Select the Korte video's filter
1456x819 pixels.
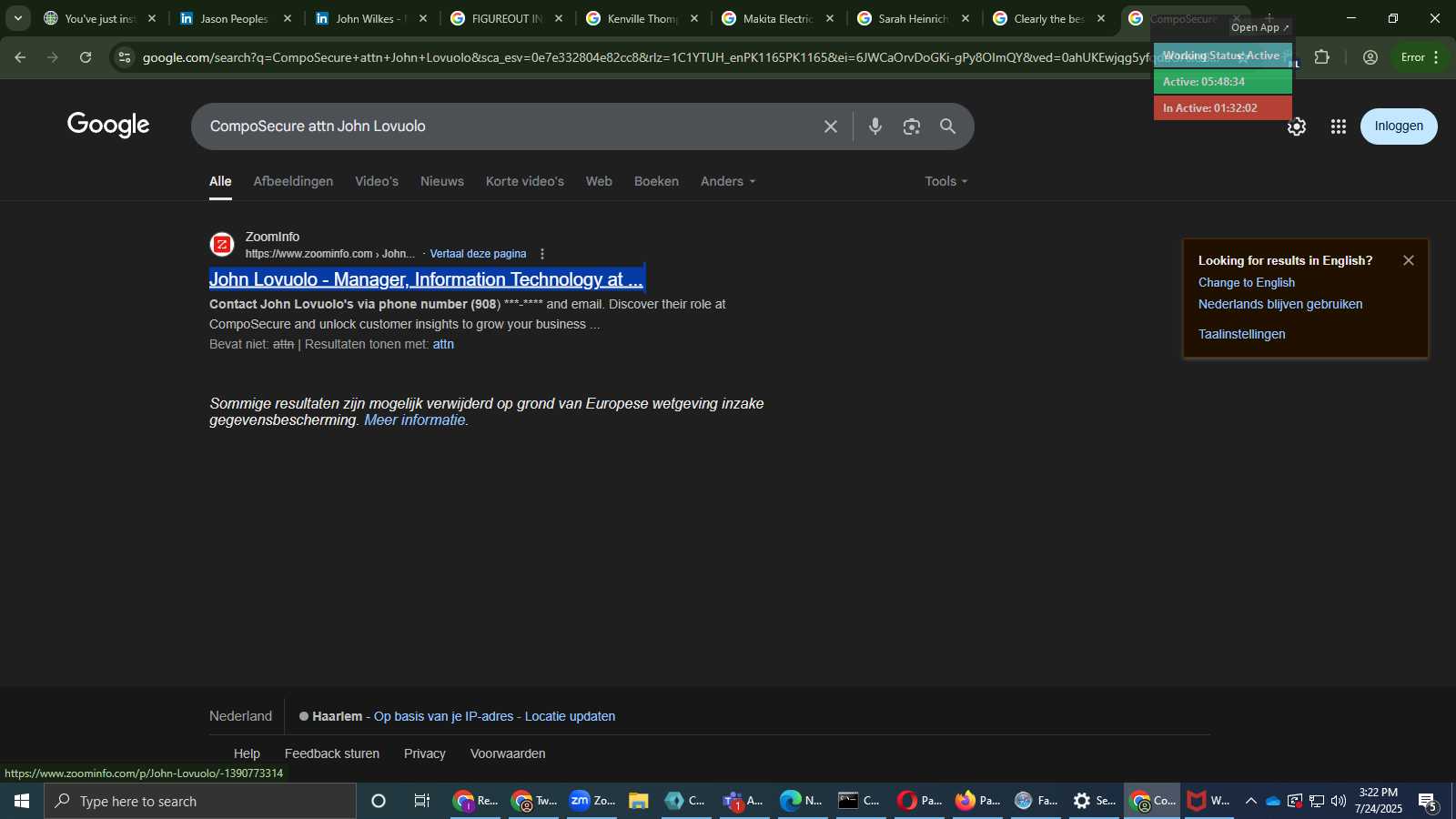point(525,181)
